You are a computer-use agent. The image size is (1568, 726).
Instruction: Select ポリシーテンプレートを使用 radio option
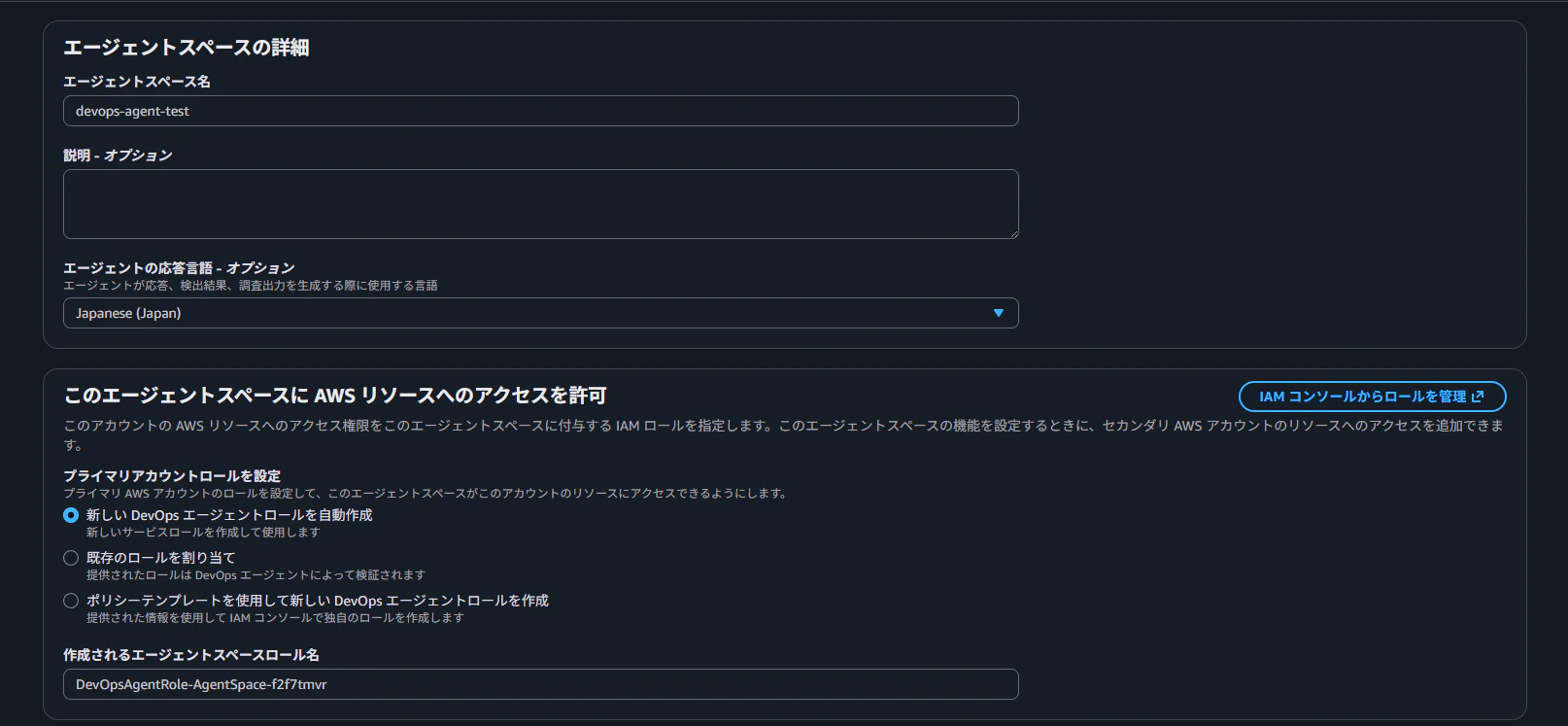[x=71, y=601]
